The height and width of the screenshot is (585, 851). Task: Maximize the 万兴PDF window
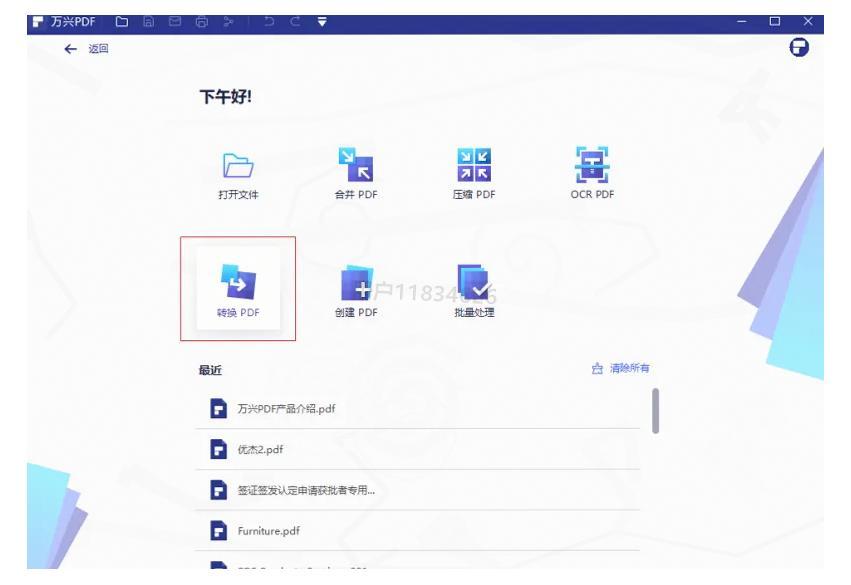click(774, 21)
